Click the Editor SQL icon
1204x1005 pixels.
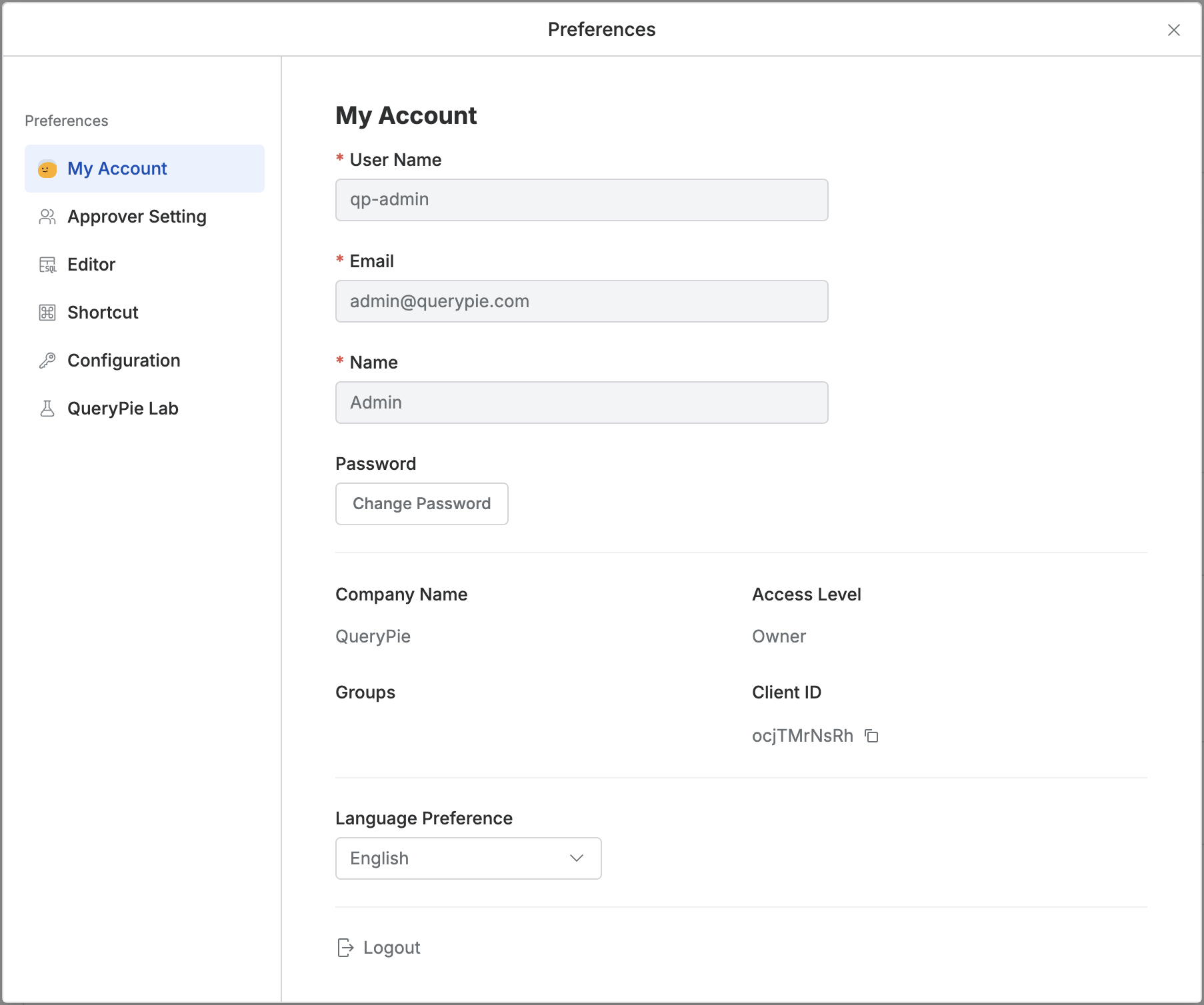pyautogui.click(x=47, y=265)
